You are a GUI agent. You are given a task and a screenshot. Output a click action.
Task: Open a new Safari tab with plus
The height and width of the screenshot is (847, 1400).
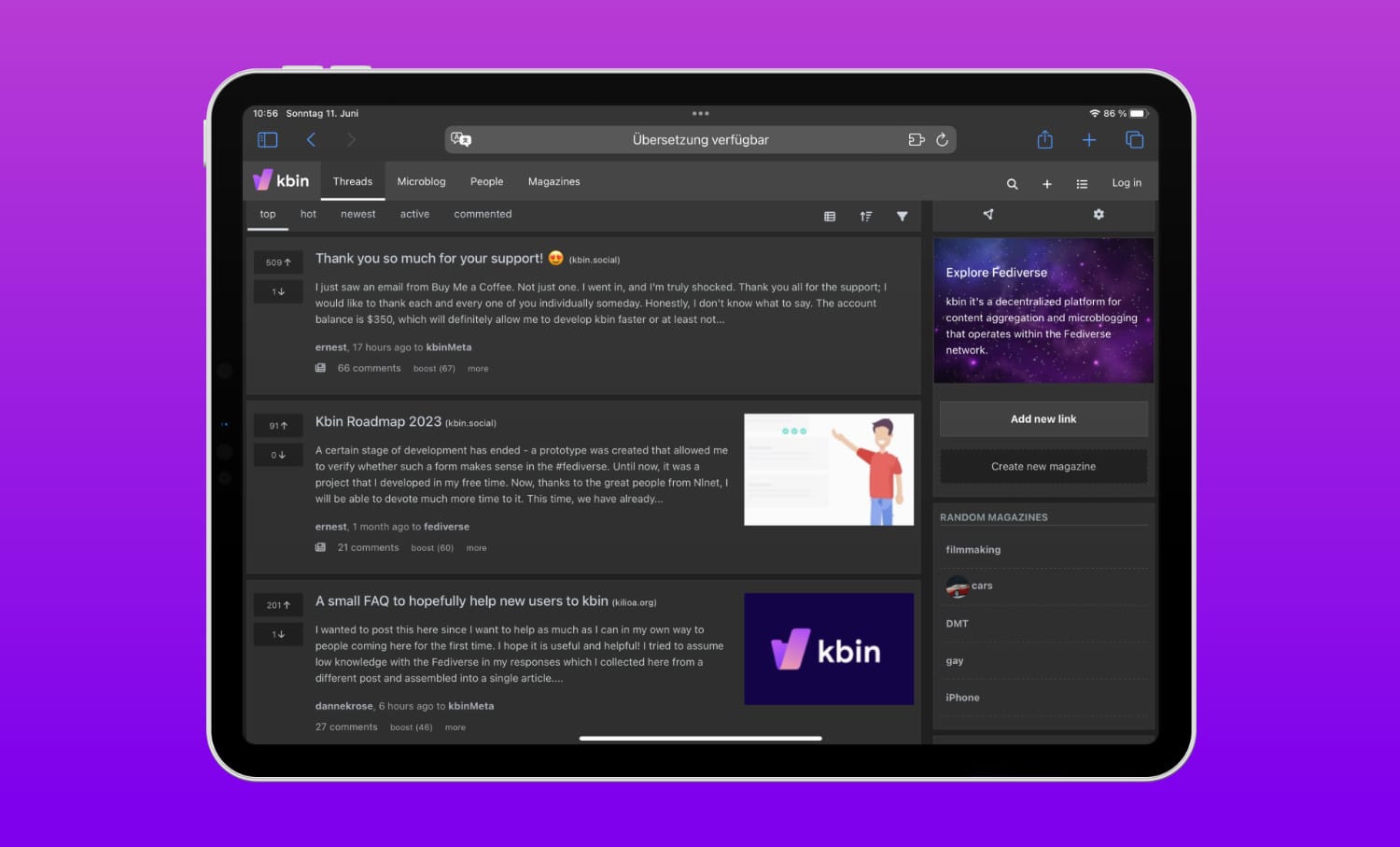[1089, 140]
